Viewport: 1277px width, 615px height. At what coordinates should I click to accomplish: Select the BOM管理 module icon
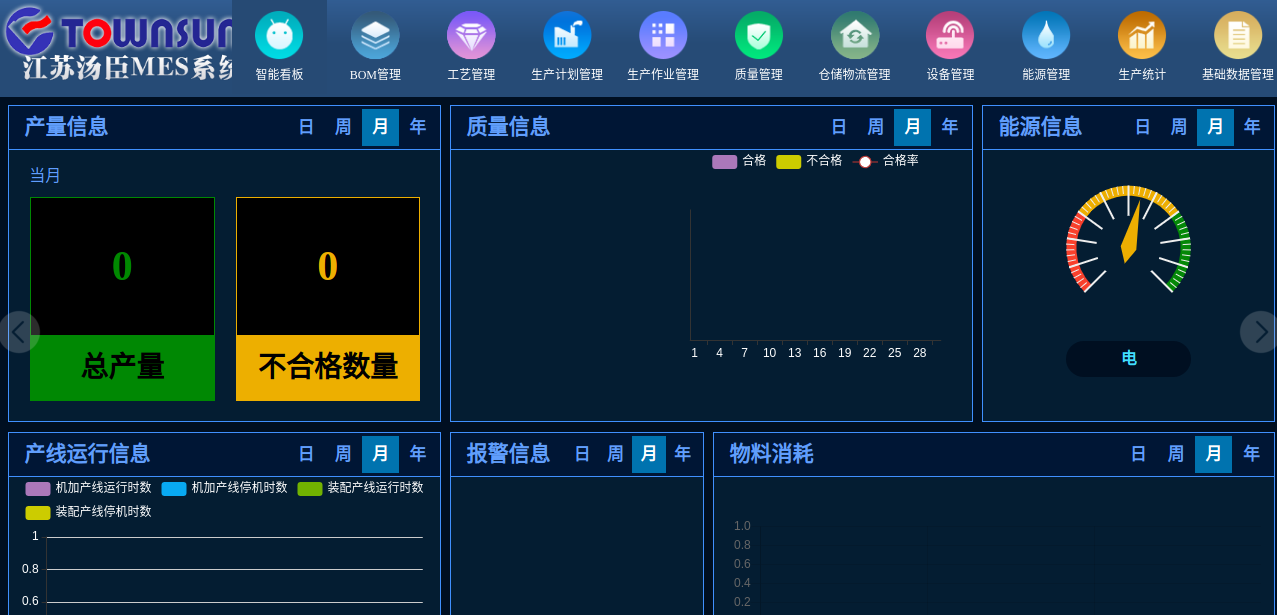pyautogui.click(x=375, y=45)
